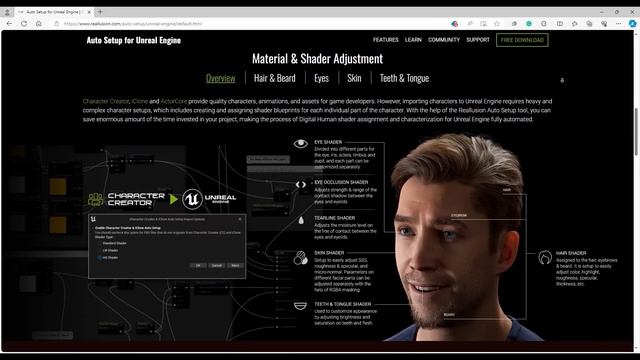Open the COMMUNITY menu item
This screenshot has width=640, height=360.
444,40
